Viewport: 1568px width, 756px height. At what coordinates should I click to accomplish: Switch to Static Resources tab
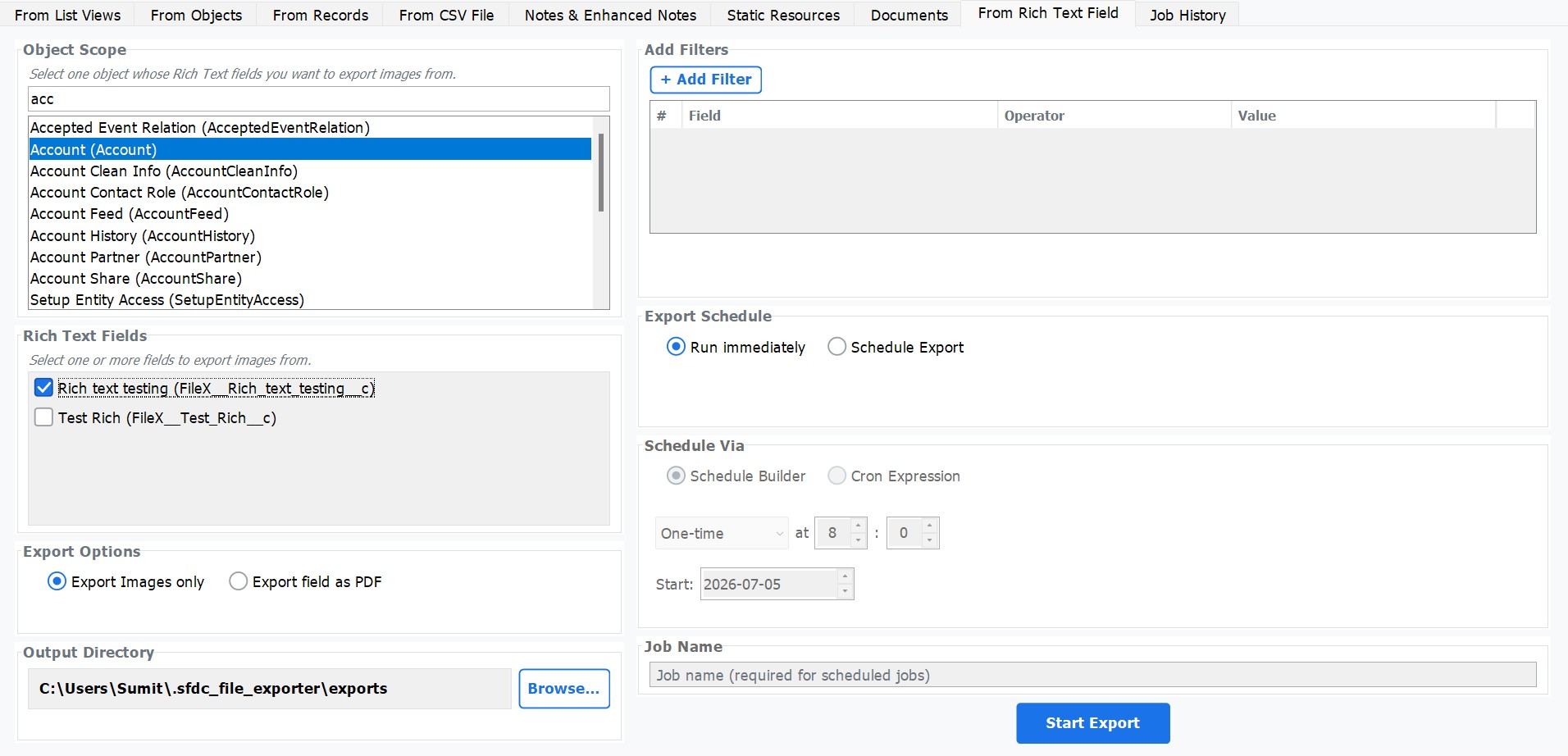point(783,15)
